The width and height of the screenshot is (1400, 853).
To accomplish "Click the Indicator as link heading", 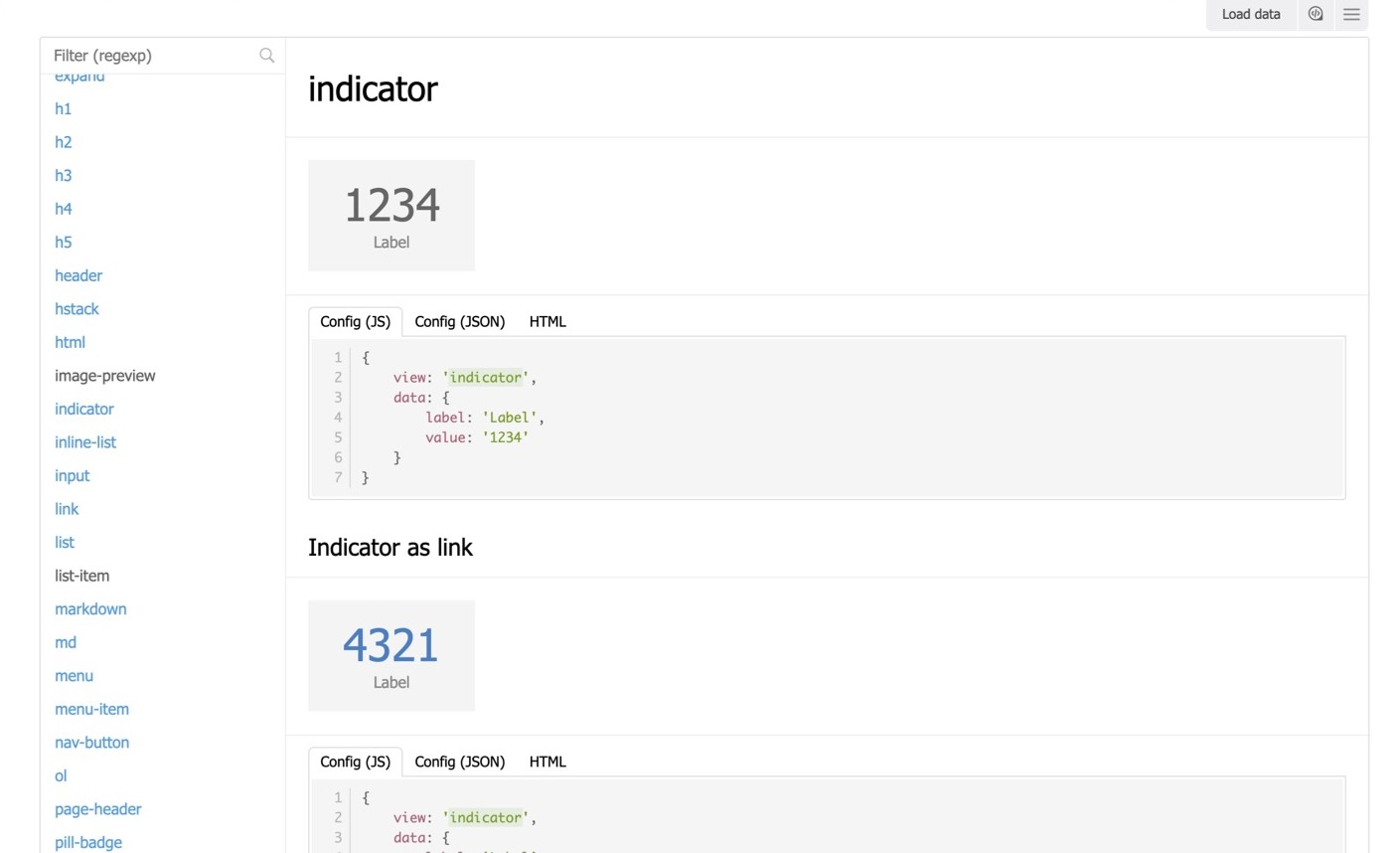I will [389, 548].
